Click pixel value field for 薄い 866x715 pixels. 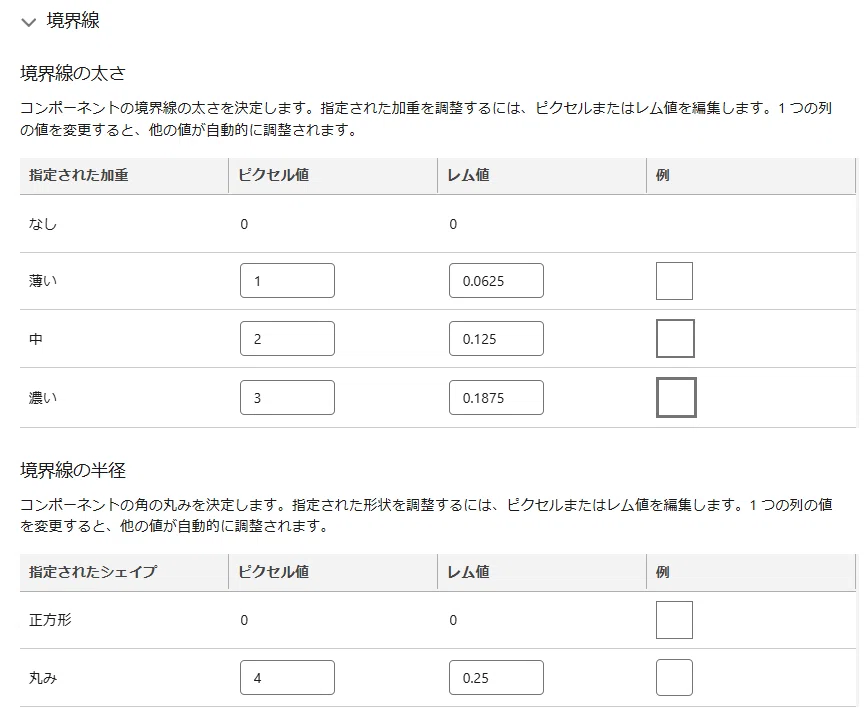point(287,280)
